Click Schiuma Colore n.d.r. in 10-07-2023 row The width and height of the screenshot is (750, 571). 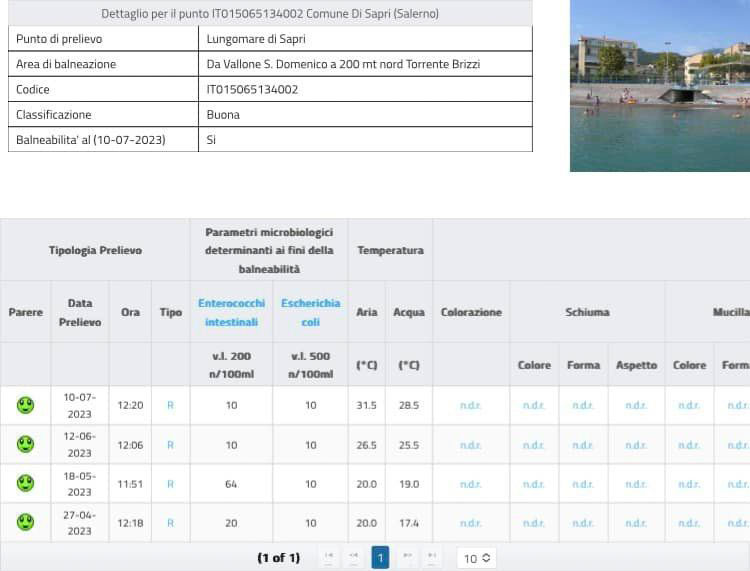click(x=533, y=406)
